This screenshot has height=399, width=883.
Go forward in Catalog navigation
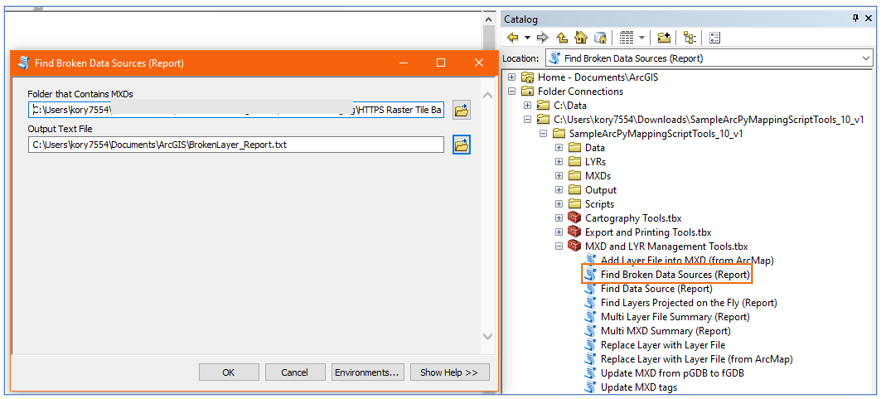point(543,38)
